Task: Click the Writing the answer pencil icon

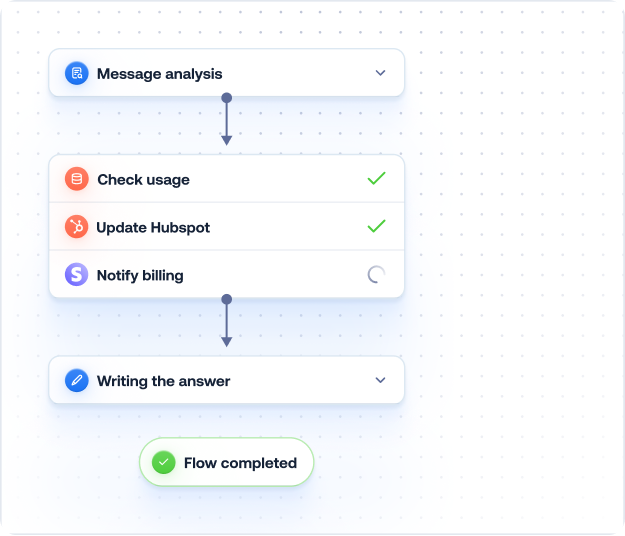Action: click(77, 381)
